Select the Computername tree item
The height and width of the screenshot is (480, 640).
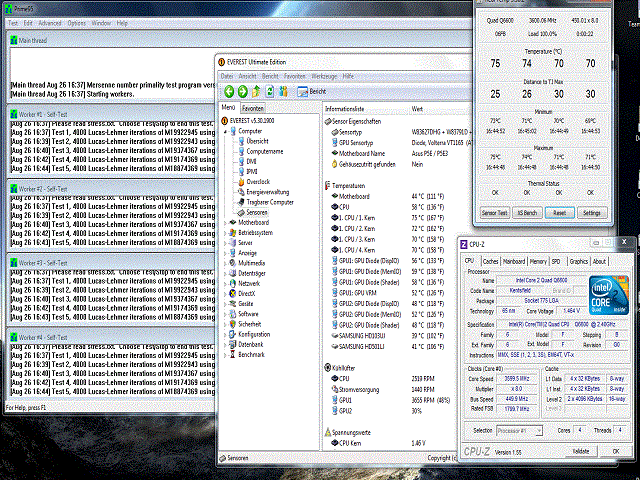coord(264,151)
